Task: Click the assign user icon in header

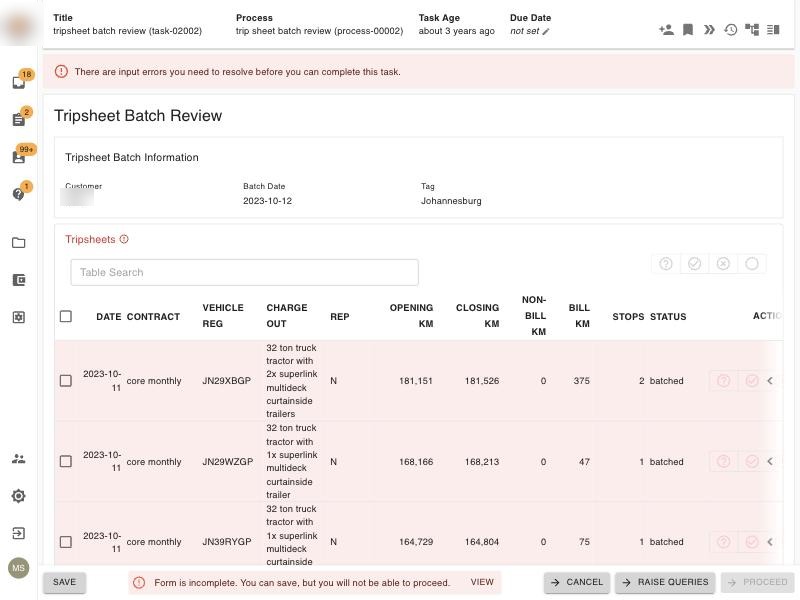Action: point(666,30)
